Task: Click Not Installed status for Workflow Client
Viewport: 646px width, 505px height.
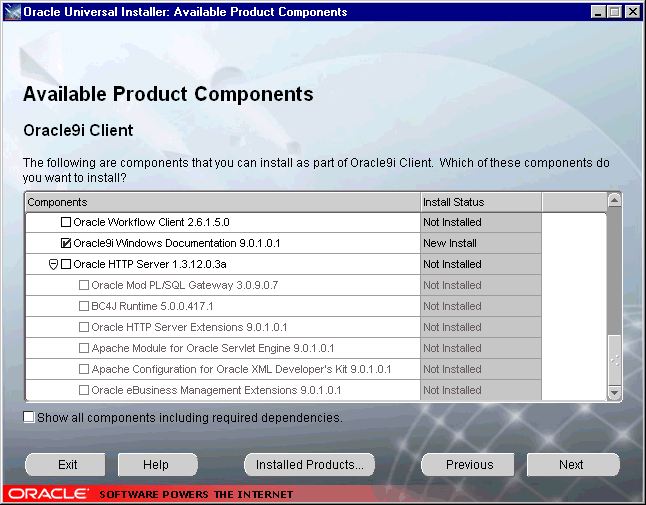Action: click(481, 222)
